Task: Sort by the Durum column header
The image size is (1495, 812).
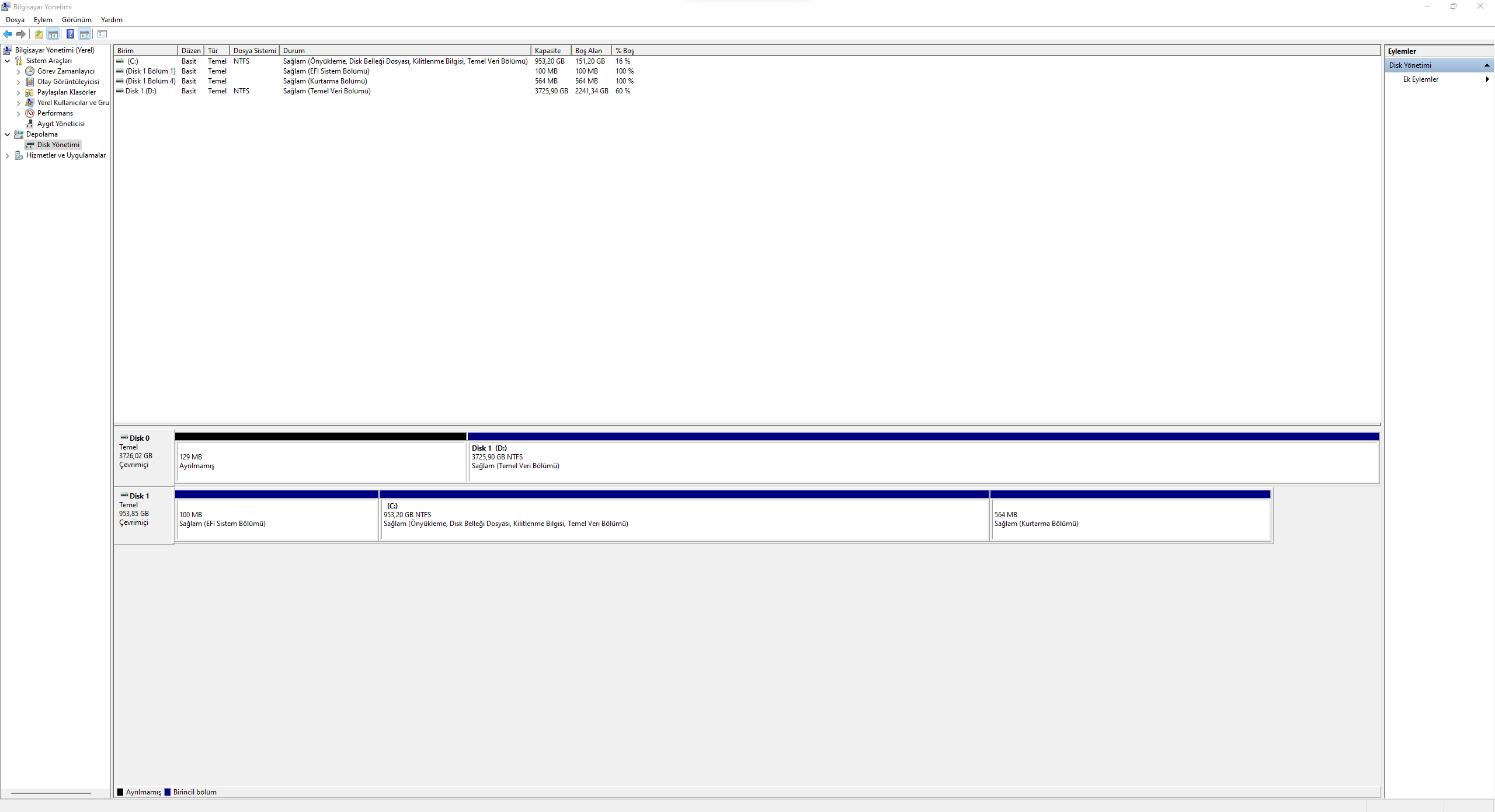Action: coord(405,51)
